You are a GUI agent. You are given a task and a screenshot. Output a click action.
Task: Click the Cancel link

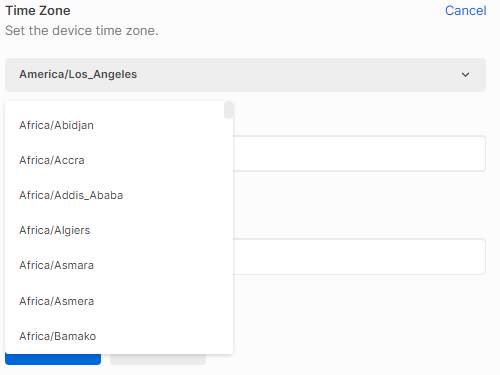click(465, 11)
